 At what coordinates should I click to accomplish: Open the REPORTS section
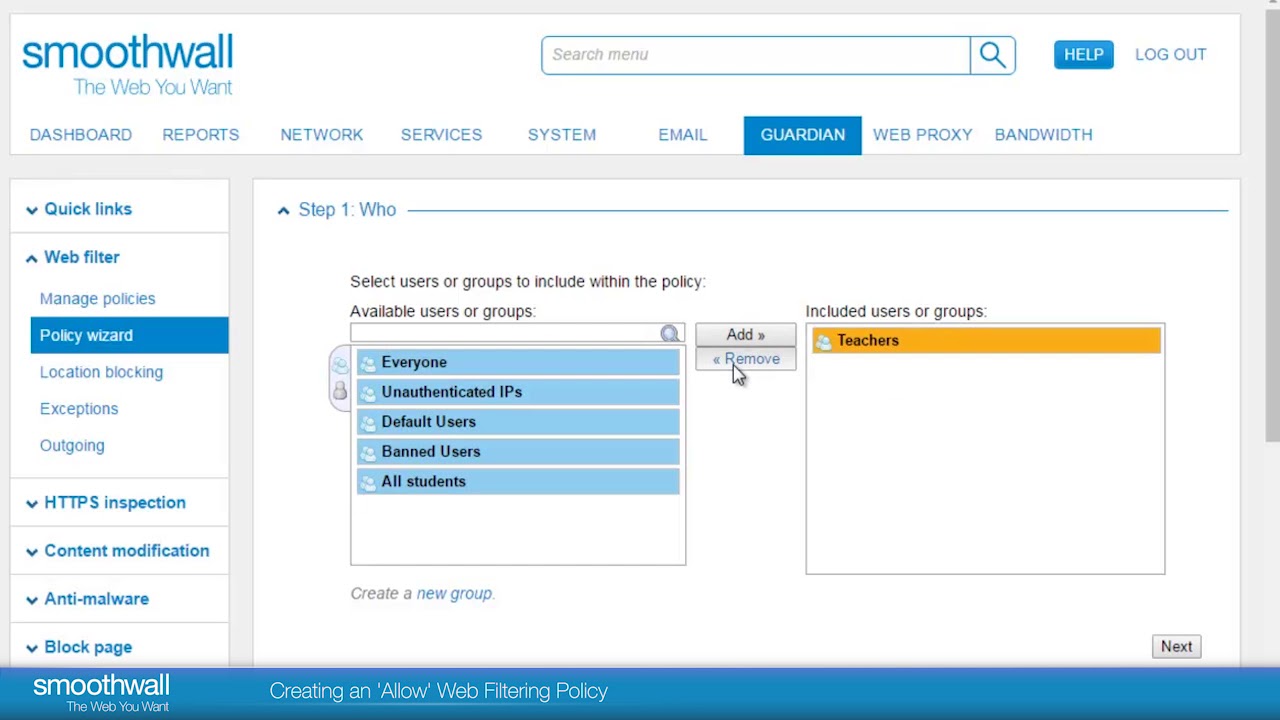point(200,134)
